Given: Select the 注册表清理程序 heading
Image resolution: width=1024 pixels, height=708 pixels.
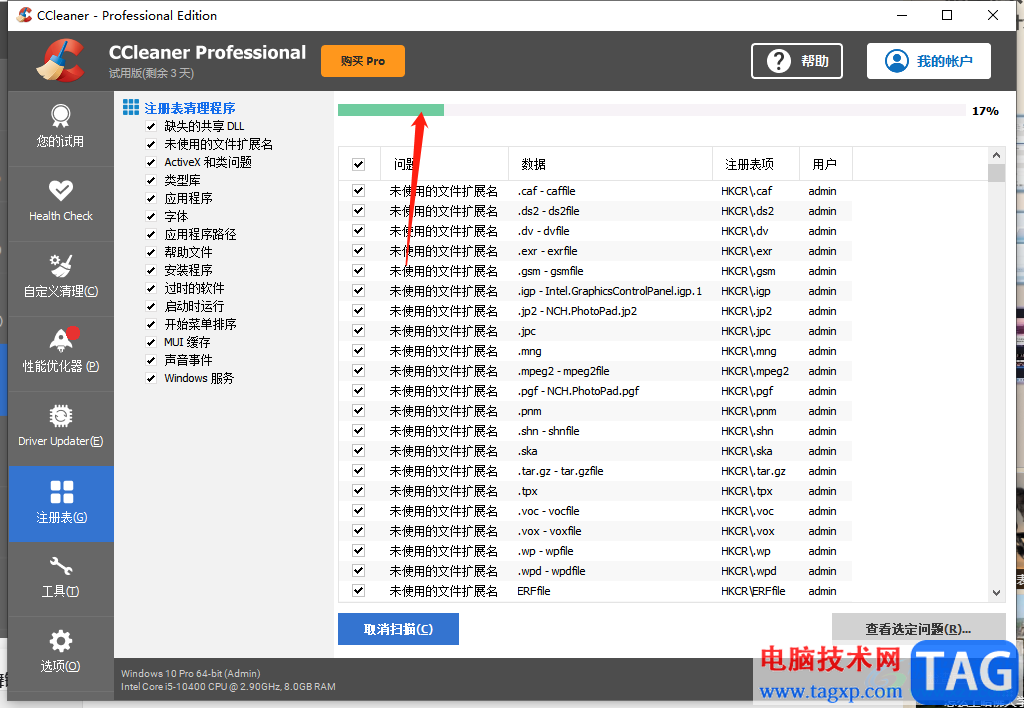Looking at the screenshot, I should click(x=189, y=108).
